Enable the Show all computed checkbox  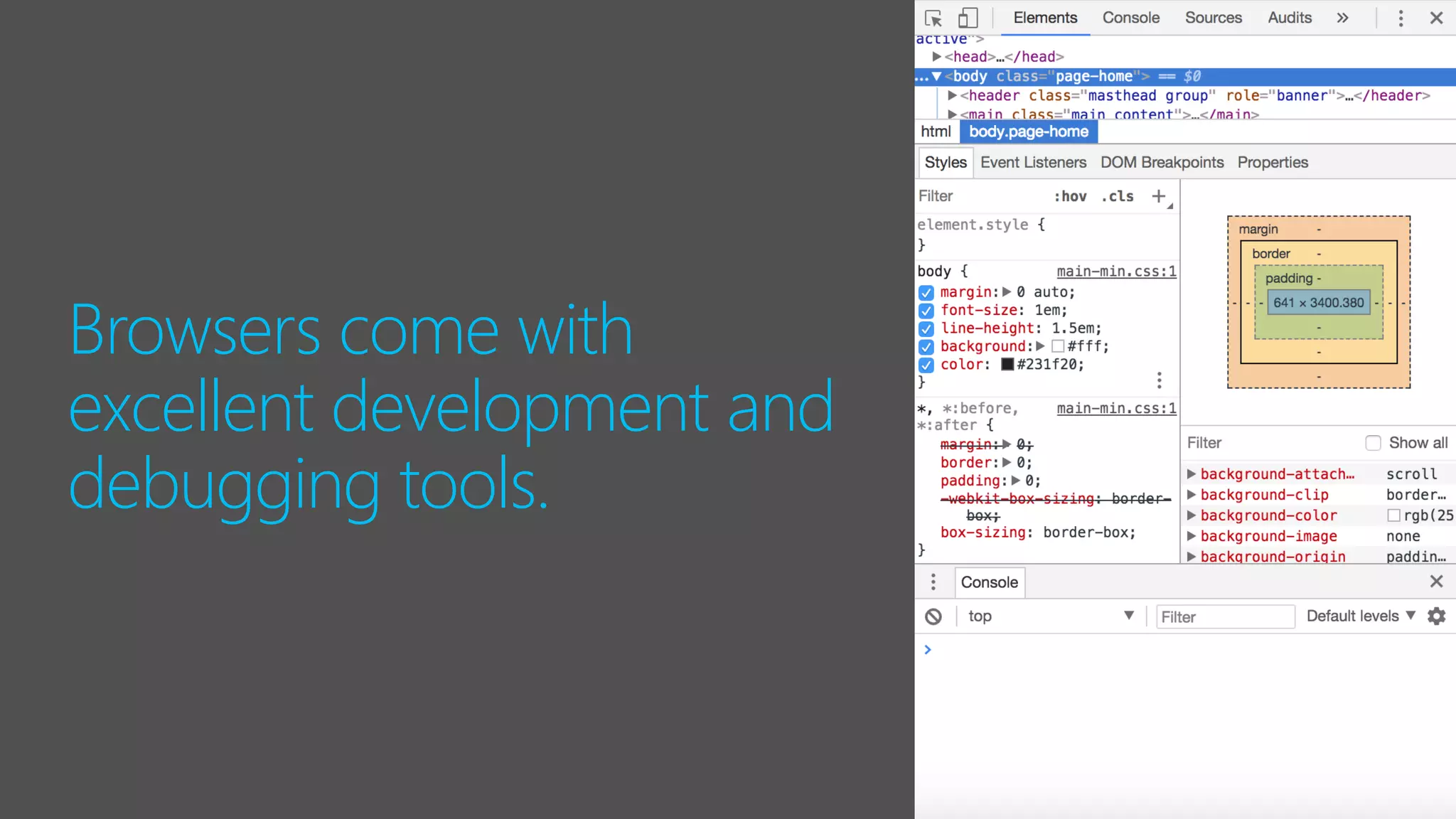(x=1373, y=443)
